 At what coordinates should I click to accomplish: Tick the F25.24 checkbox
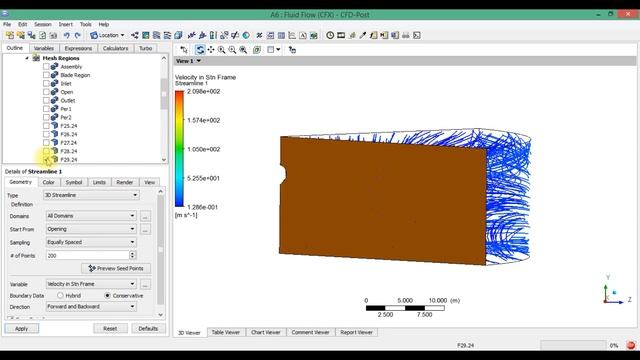(46, 126)
